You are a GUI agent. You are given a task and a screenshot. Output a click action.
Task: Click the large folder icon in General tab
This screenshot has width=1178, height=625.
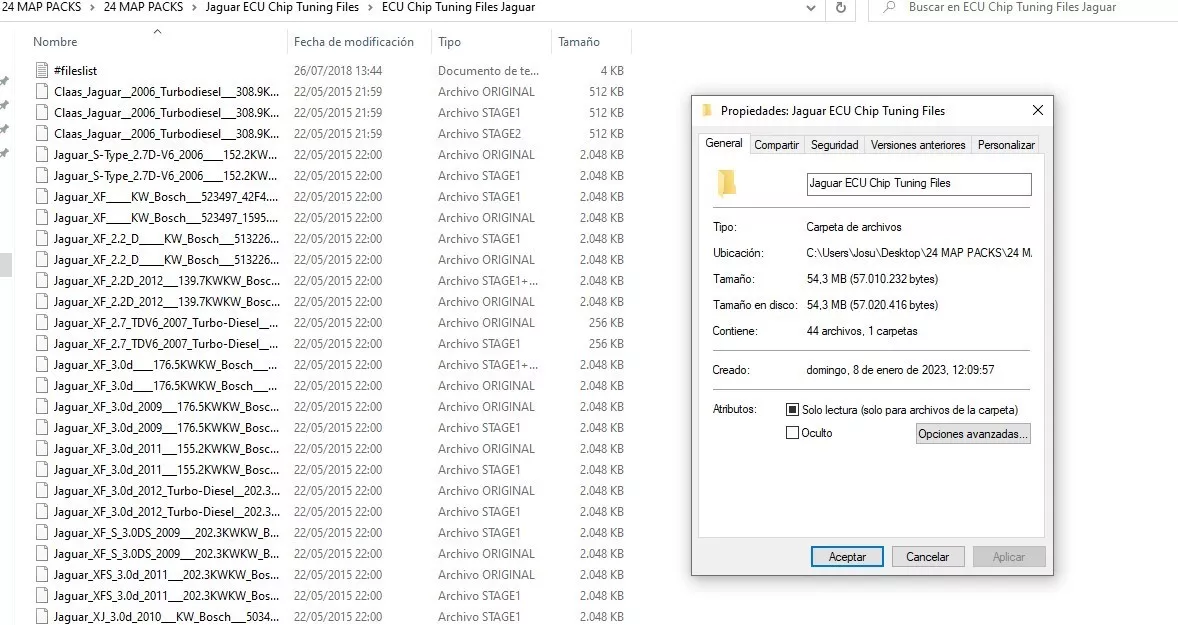click(726, 183)
